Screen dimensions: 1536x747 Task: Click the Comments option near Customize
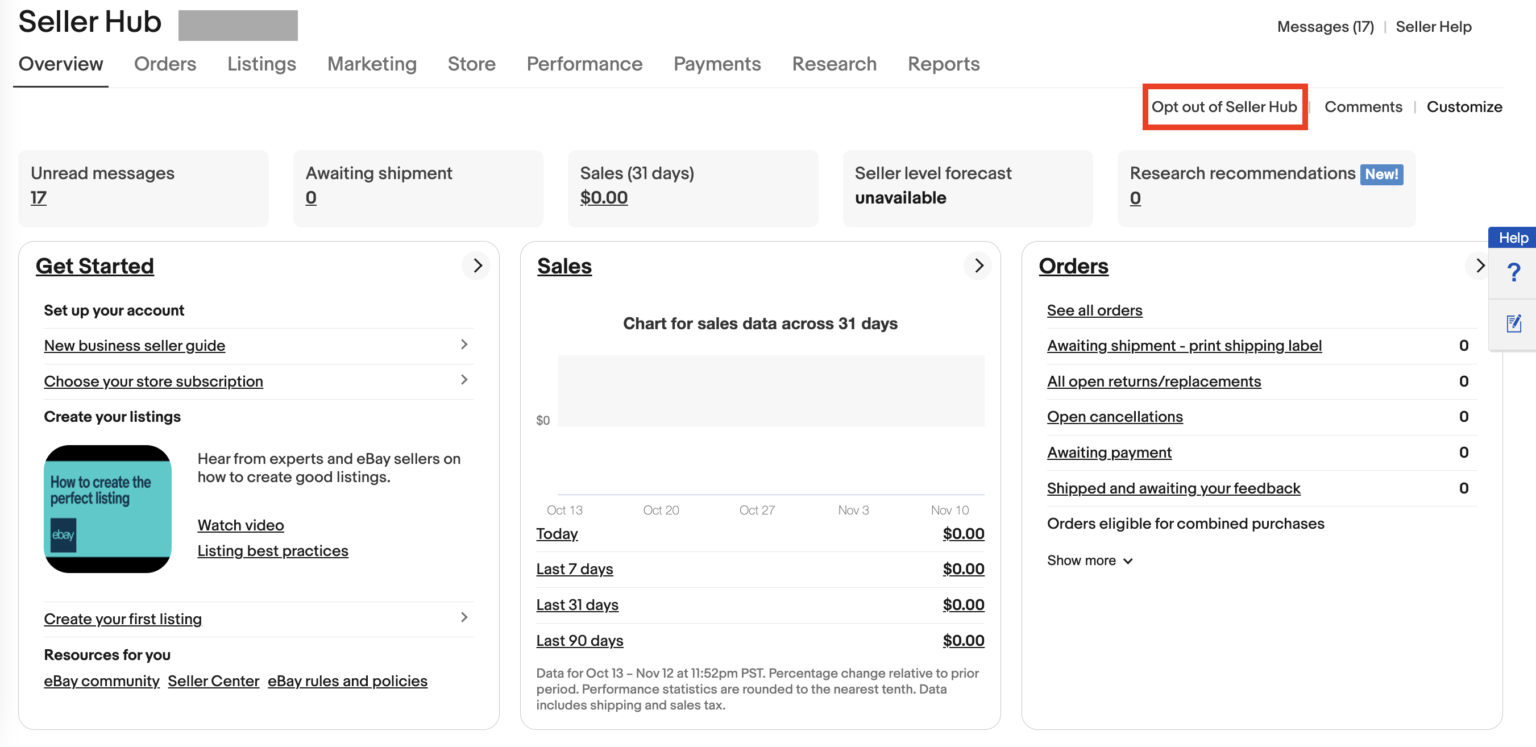pyautogui.click(x=1363, y=106)
